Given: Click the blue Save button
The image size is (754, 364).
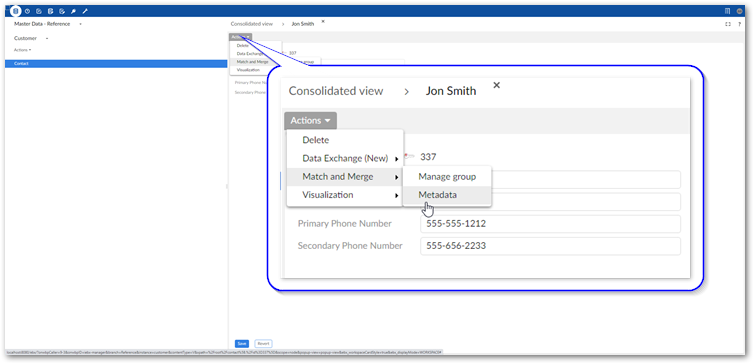Looking at the screenshot, I should [x=242, y=344].
